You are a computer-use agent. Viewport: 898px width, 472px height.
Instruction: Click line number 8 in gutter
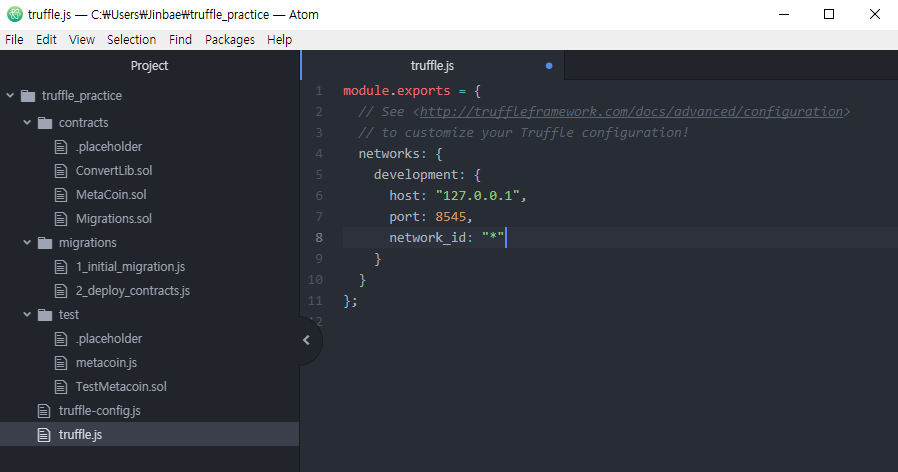[x=318, y=237]
